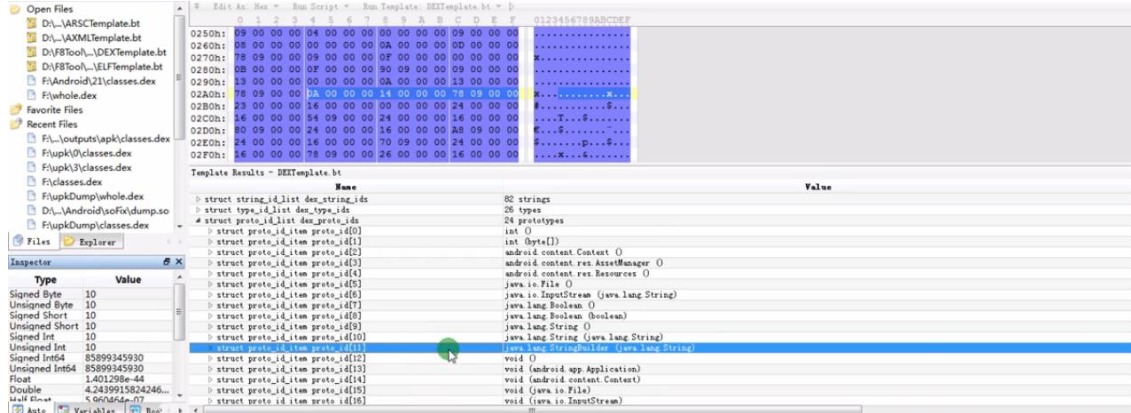Screen dimensions: 1131x413
Task: Click value 'java.io.InputStream (java.lang.String)'
Action: (590, 294)
